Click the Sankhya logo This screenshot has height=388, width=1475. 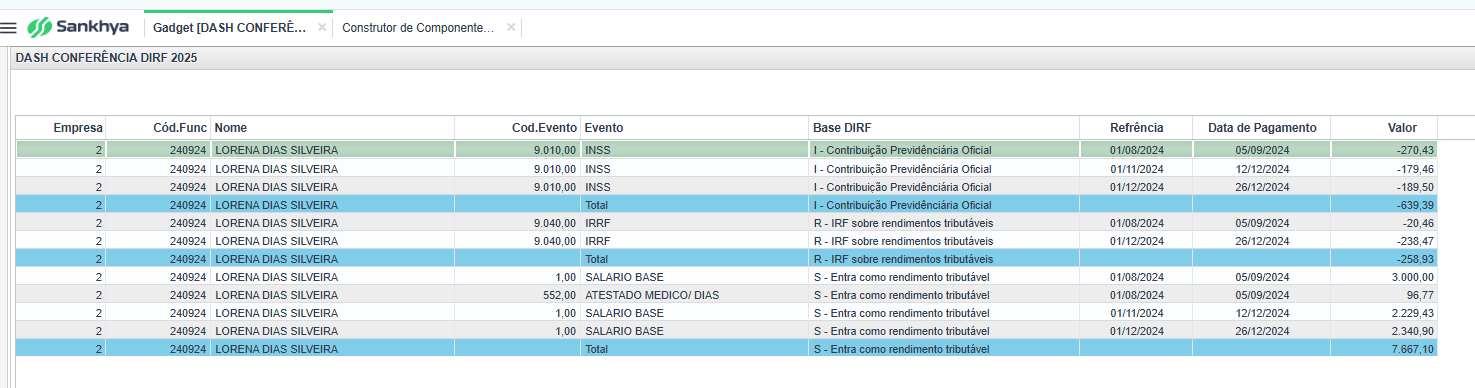click(78, 27)
